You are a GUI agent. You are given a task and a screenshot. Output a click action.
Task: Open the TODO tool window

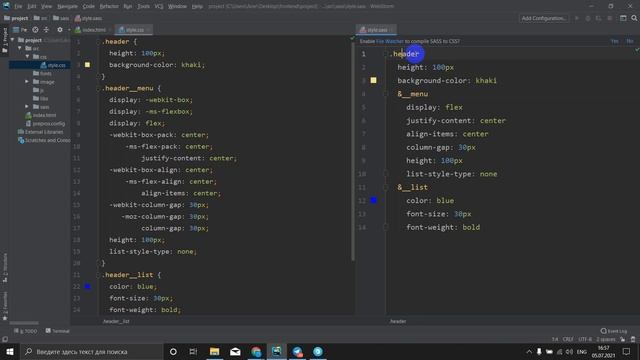25,331
